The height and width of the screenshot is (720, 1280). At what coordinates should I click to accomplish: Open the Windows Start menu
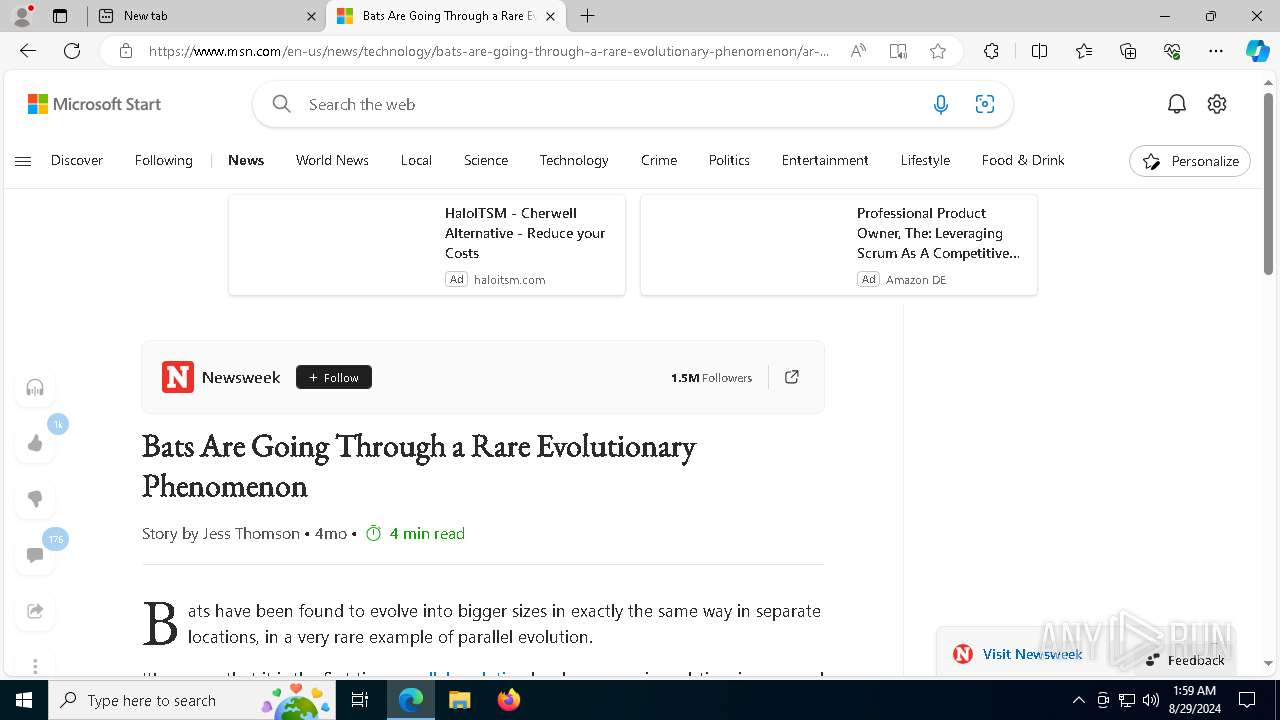coord(24,700)
